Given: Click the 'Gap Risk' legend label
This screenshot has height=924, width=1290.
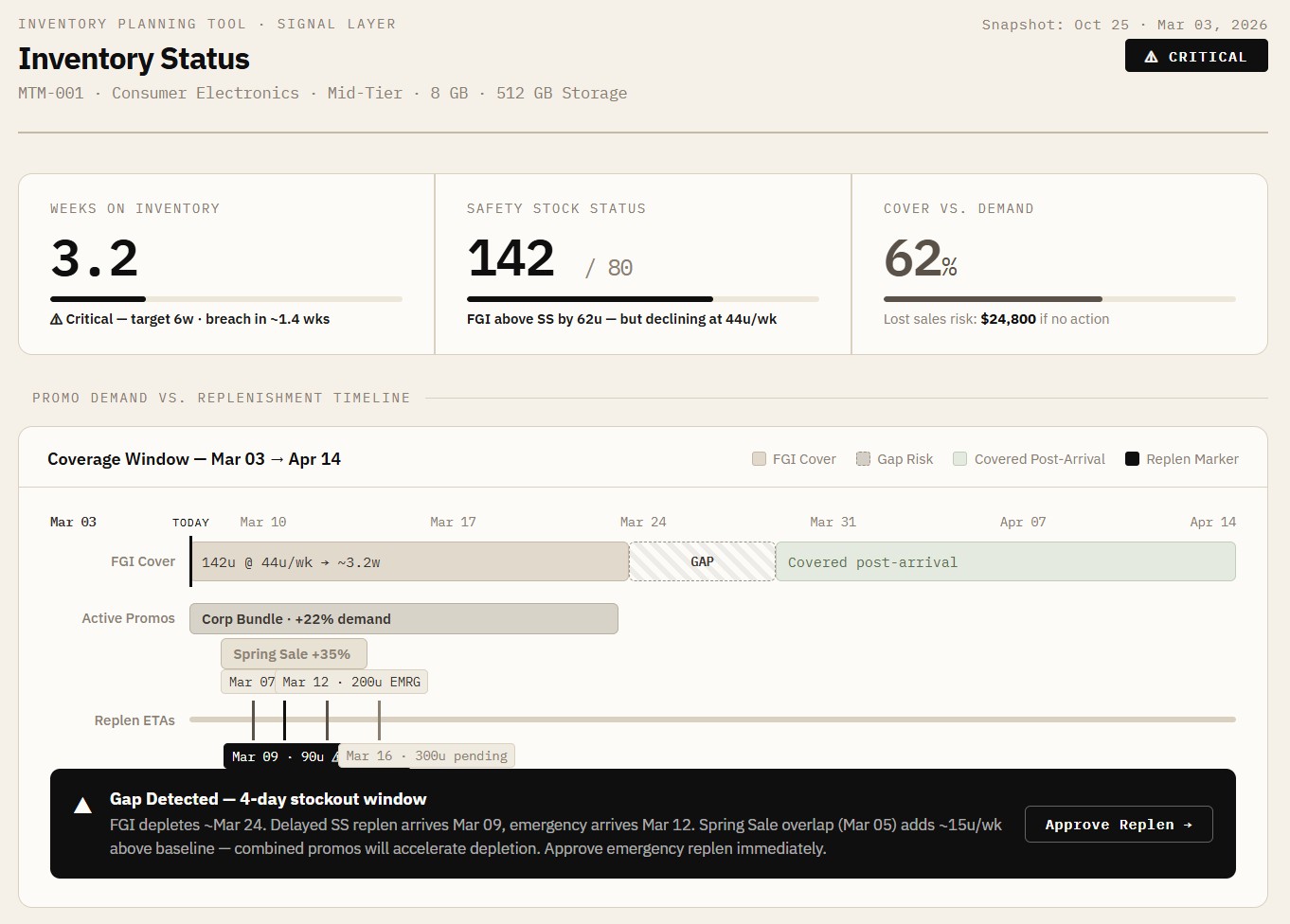Looking at the screenshot, I should pyautogui.click(x=905, y=459).
